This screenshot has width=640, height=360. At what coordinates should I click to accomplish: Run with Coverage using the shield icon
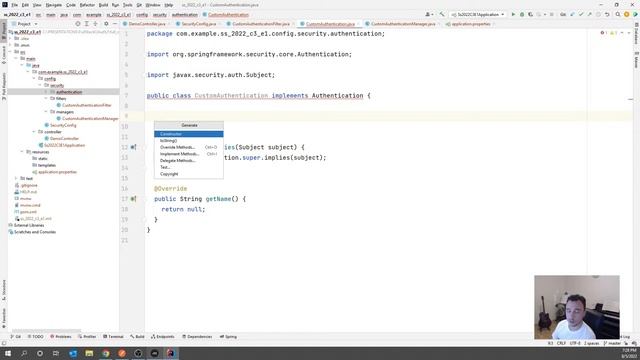530,15
